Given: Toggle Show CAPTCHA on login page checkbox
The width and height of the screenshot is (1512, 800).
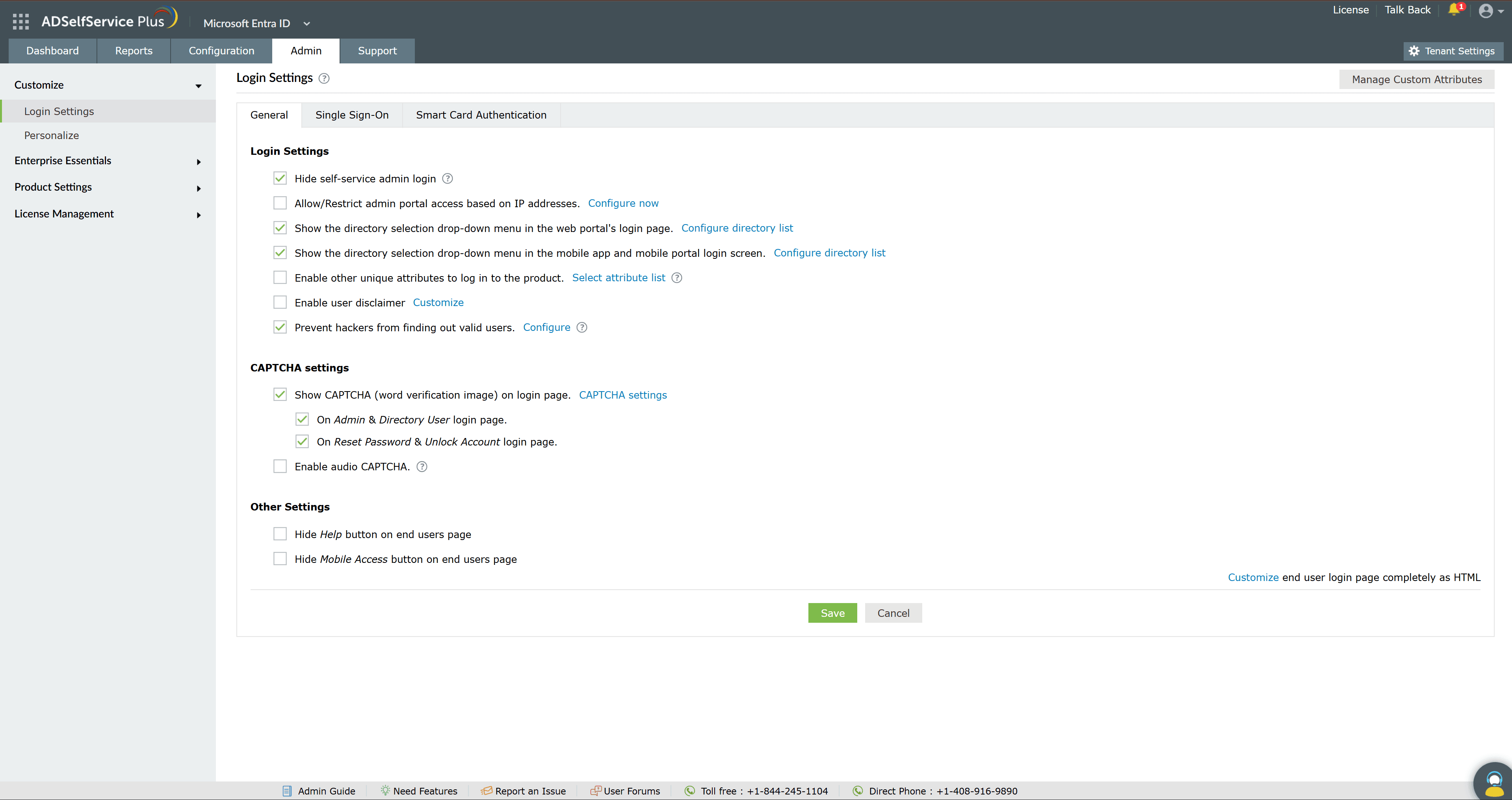Looking at the screenshot, I should tap(280, 395).
